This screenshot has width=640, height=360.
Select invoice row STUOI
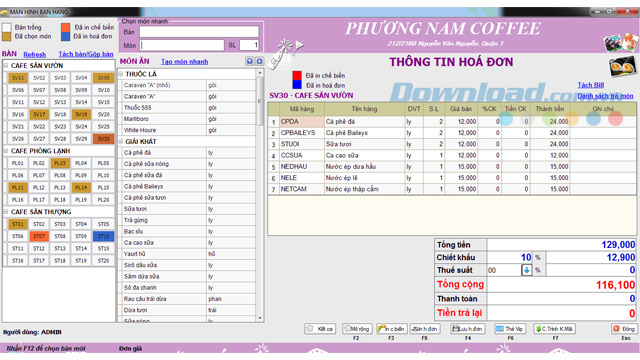[x=452, y=144]
